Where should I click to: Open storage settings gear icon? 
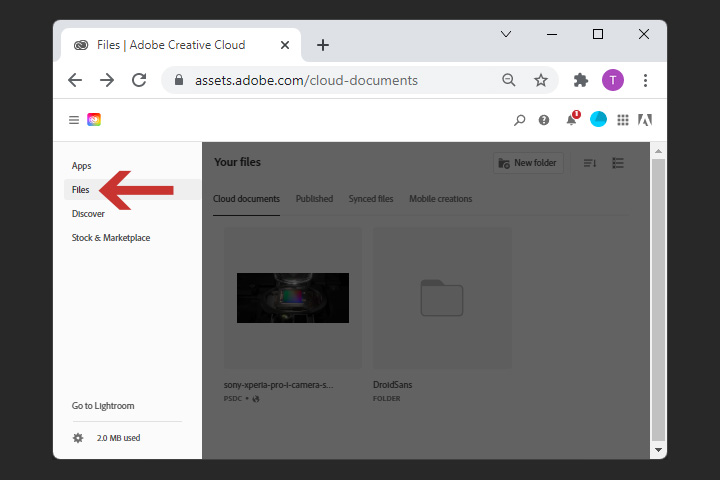[78, 438]
